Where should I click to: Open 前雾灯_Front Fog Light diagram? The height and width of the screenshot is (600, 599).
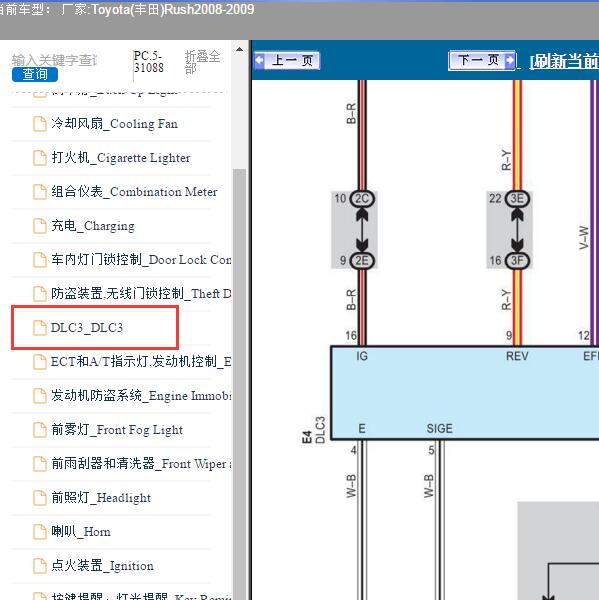coord(117,429)
